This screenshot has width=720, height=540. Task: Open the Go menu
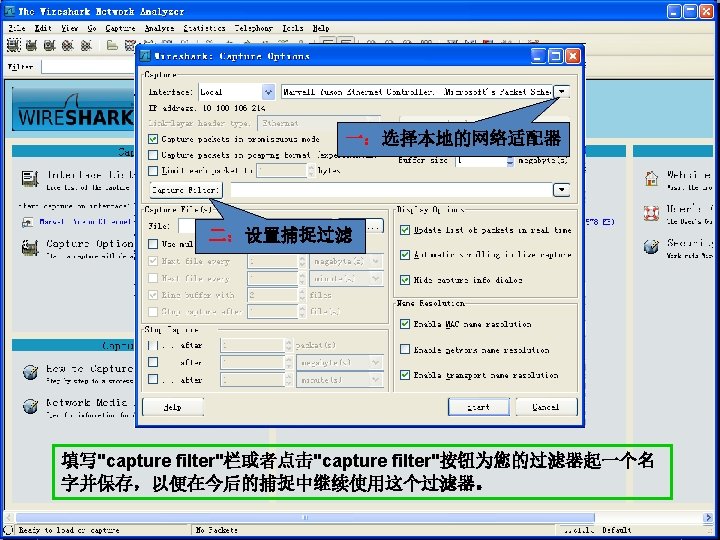92,28
